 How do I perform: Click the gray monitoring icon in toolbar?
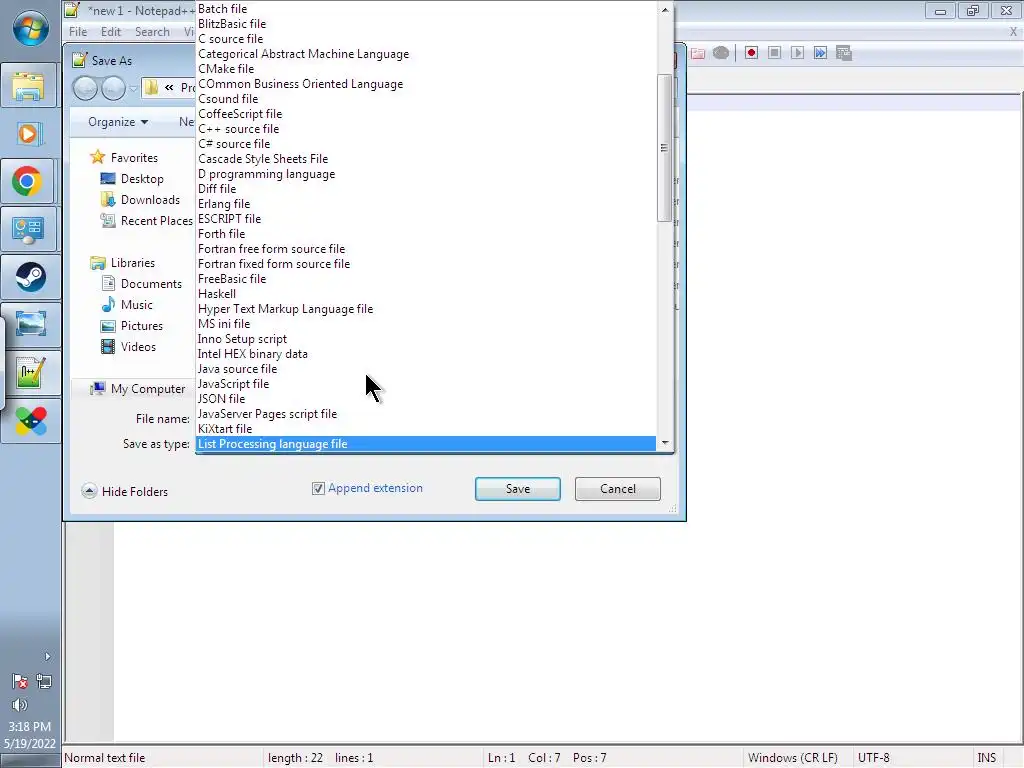coord(721,53)
